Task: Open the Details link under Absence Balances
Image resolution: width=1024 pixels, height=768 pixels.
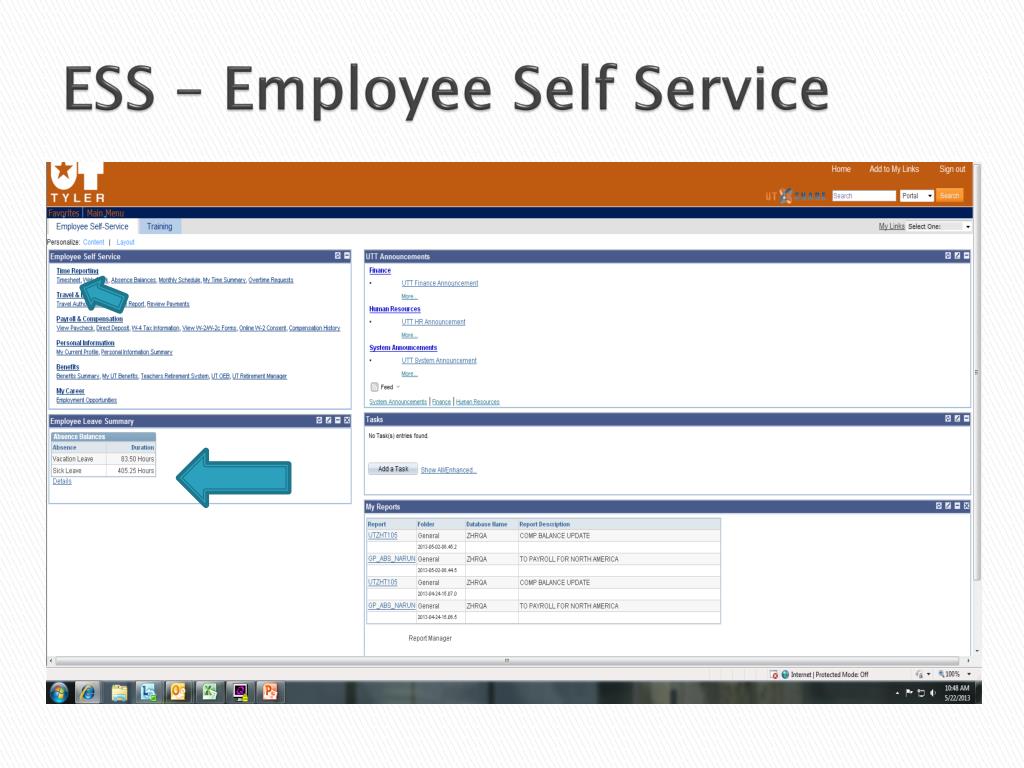Action: [x=62, y=481]
